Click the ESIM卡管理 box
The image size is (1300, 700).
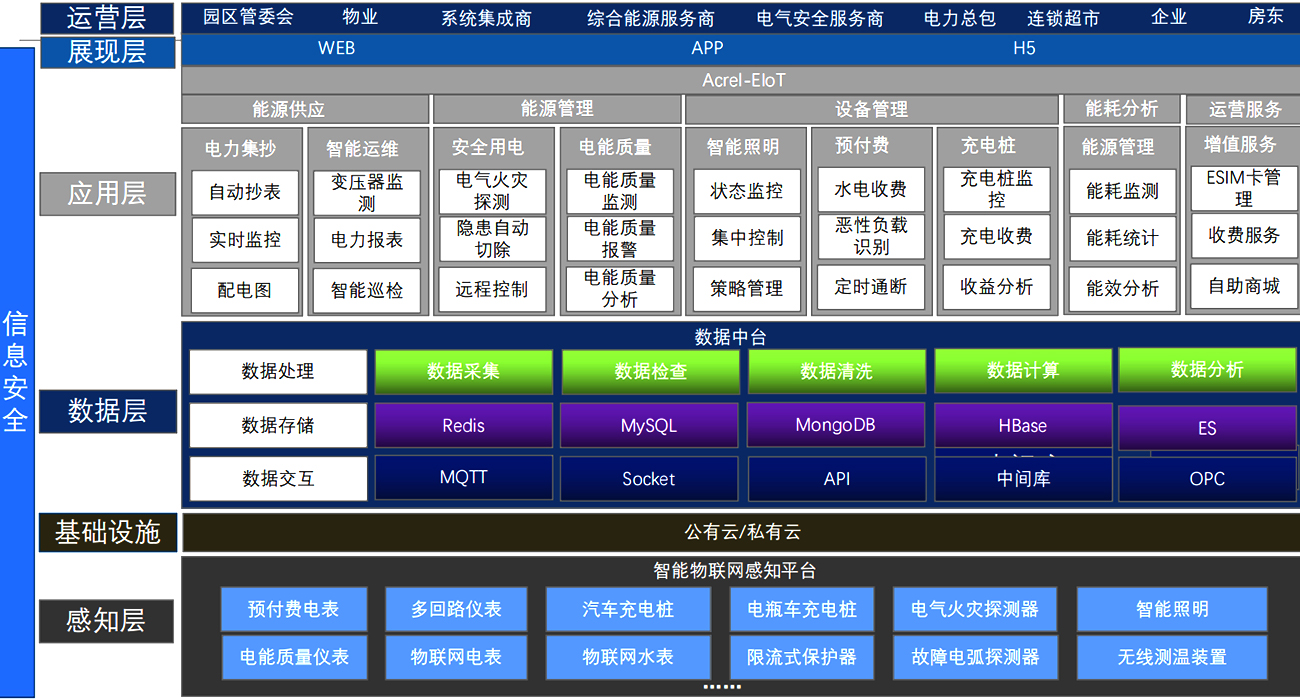click(1243, 188)
